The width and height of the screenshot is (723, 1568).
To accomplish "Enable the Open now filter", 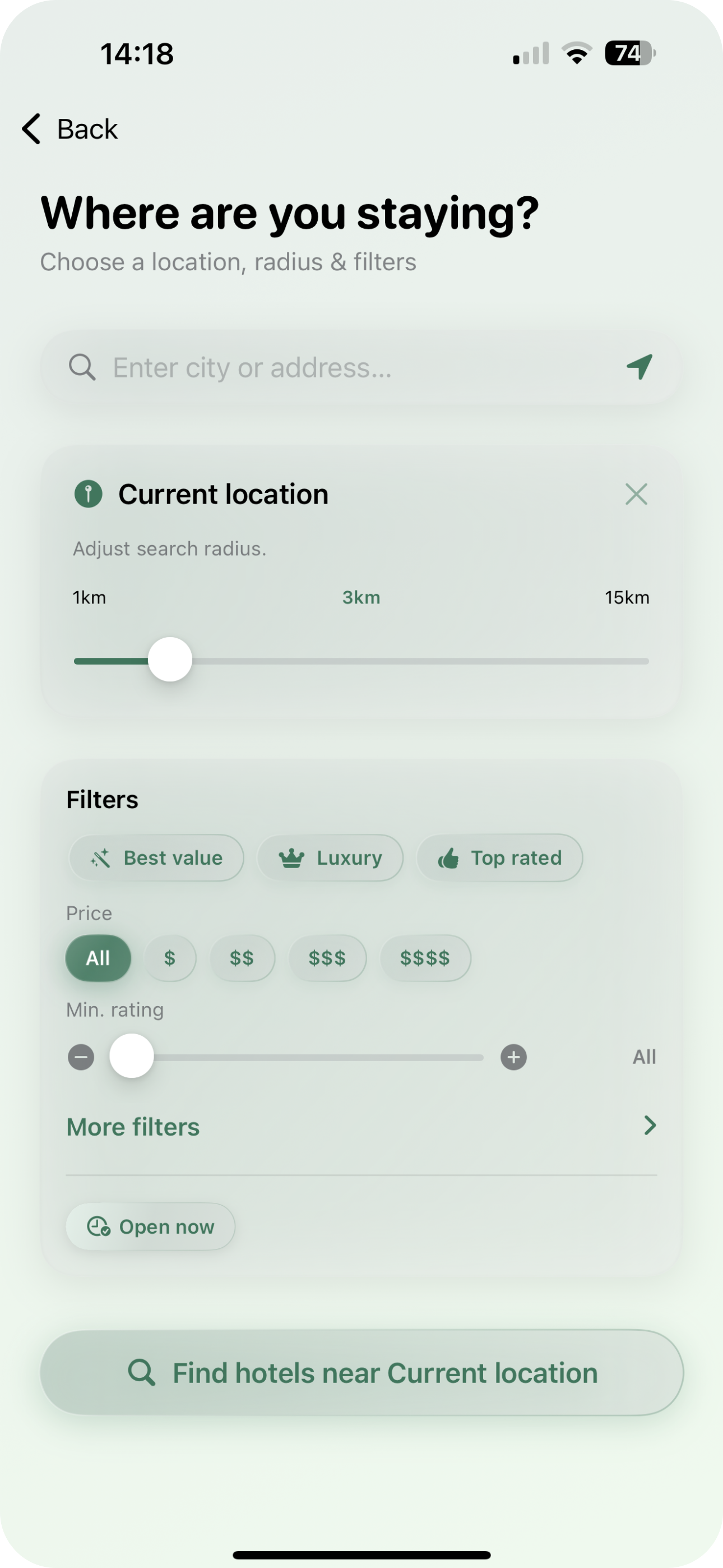I will point(150,1226).
